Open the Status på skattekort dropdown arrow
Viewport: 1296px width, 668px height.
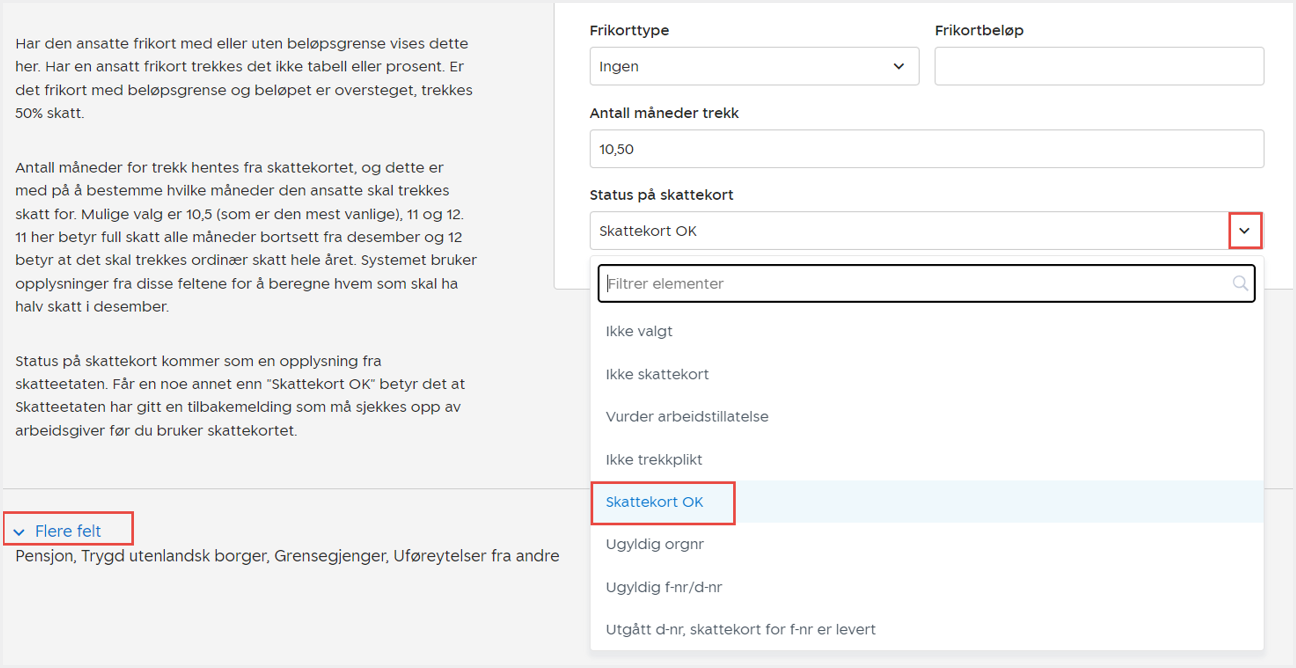pos(1245,231)
